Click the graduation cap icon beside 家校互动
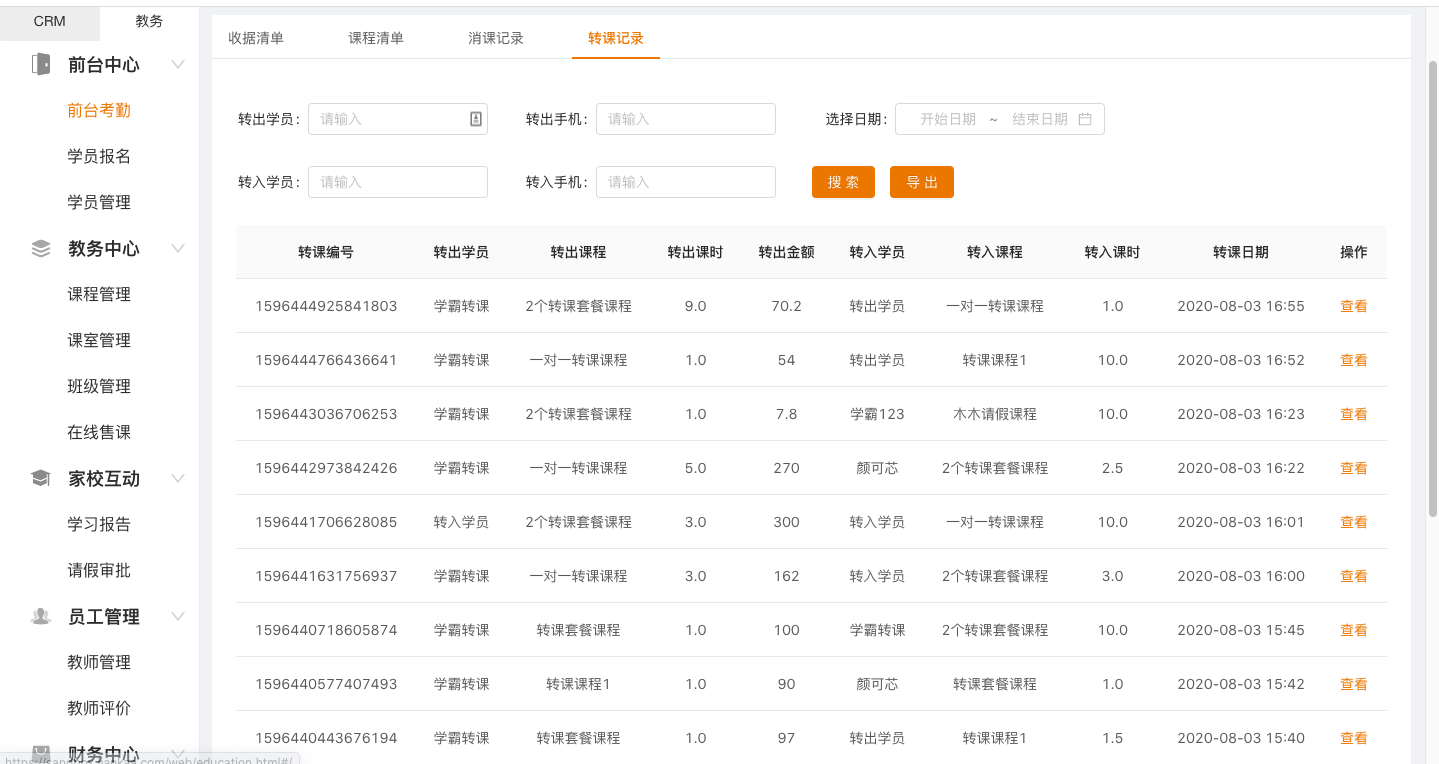Image resolution: width=1439 pixels, height=764 pixels. pyautogui.click(x=41, y=479)
